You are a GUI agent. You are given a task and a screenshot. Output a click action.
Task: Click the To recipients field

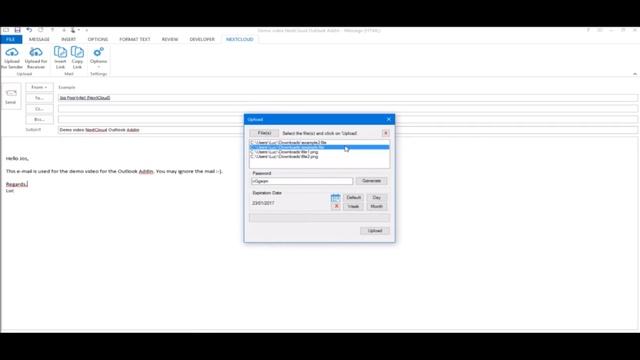(348, 98)
